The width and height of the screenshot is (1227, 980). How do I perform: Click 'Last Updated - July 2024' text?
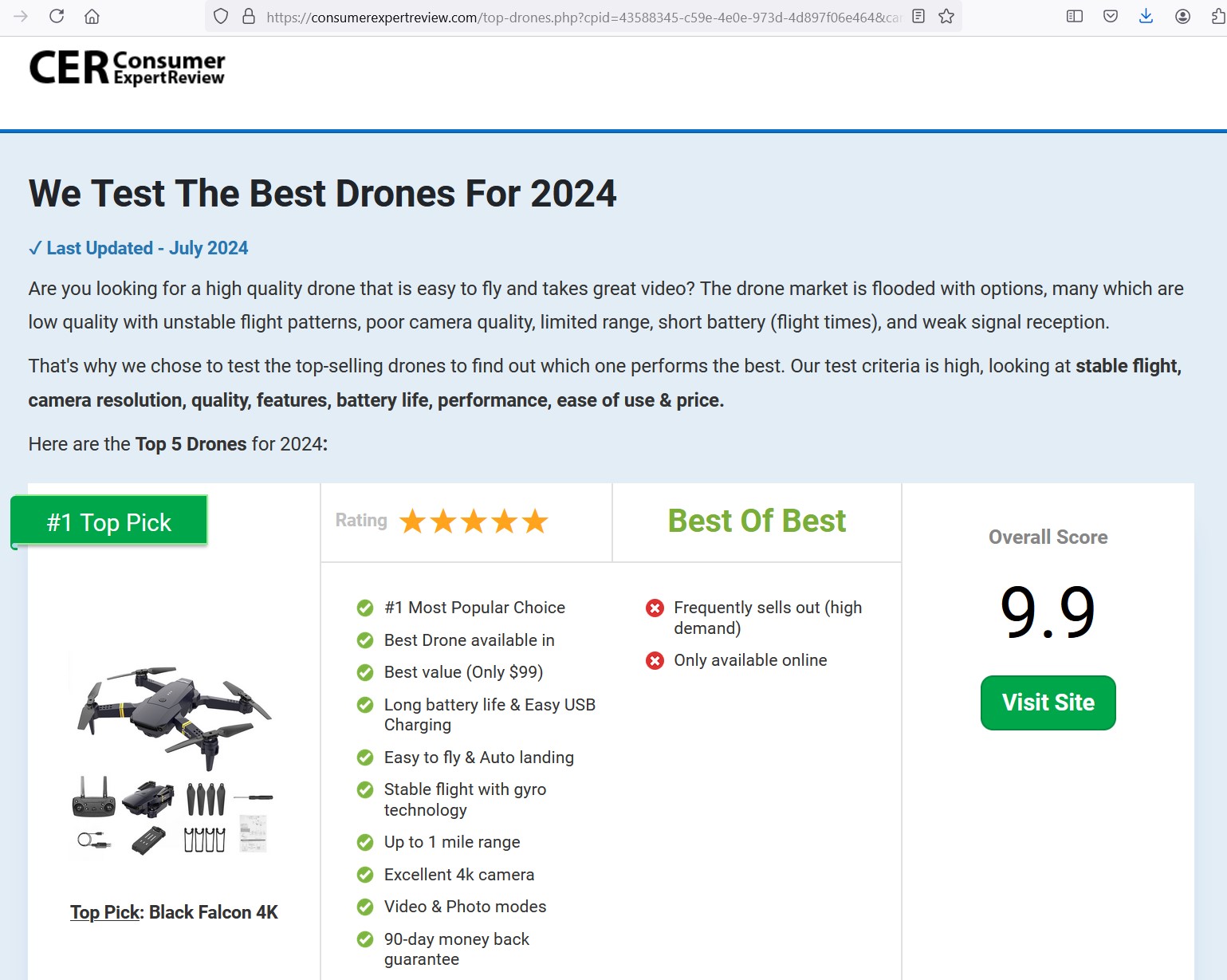(x=147, y=248)
